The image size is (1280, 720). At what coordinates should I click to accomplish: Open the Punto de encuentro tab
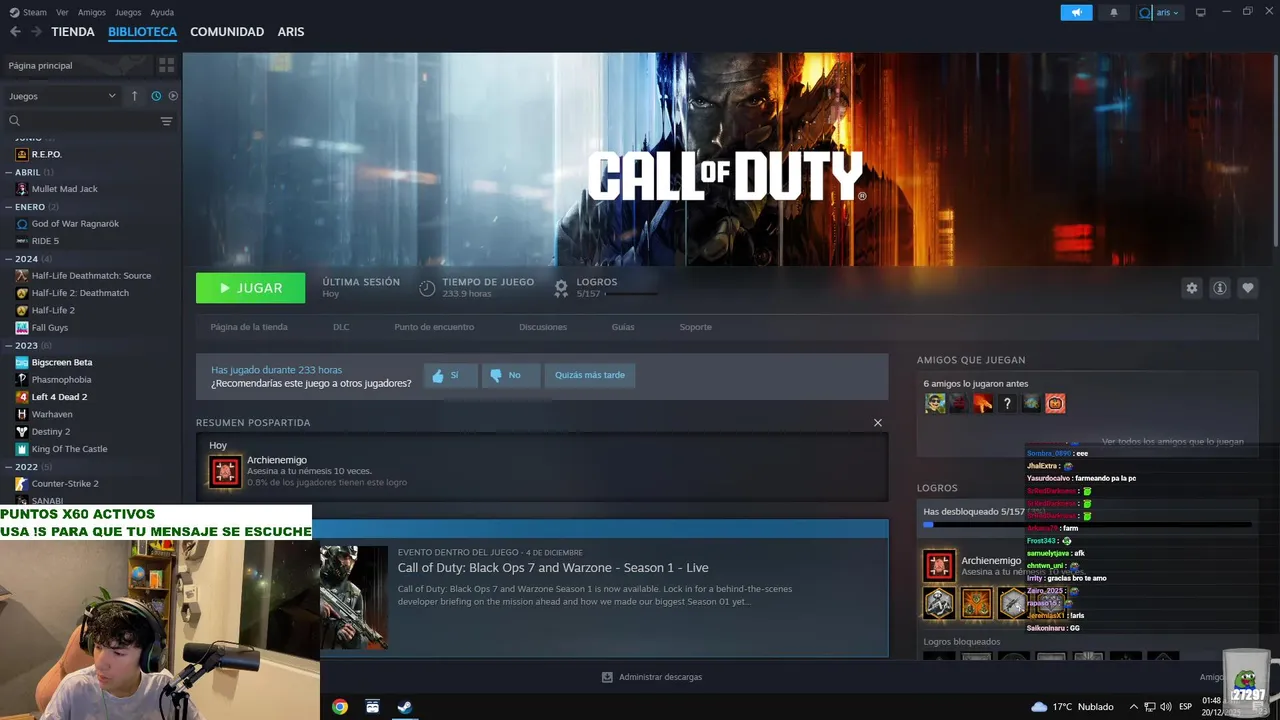click(434, 327)
